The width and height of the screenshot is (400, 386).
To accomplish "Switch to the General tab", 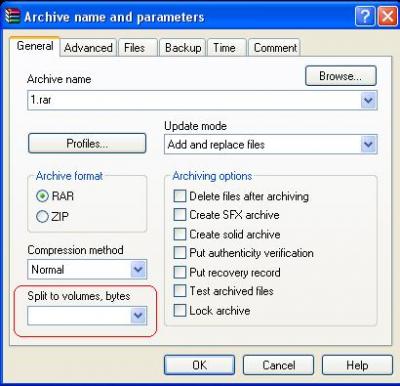I will [x=35, y=46].
